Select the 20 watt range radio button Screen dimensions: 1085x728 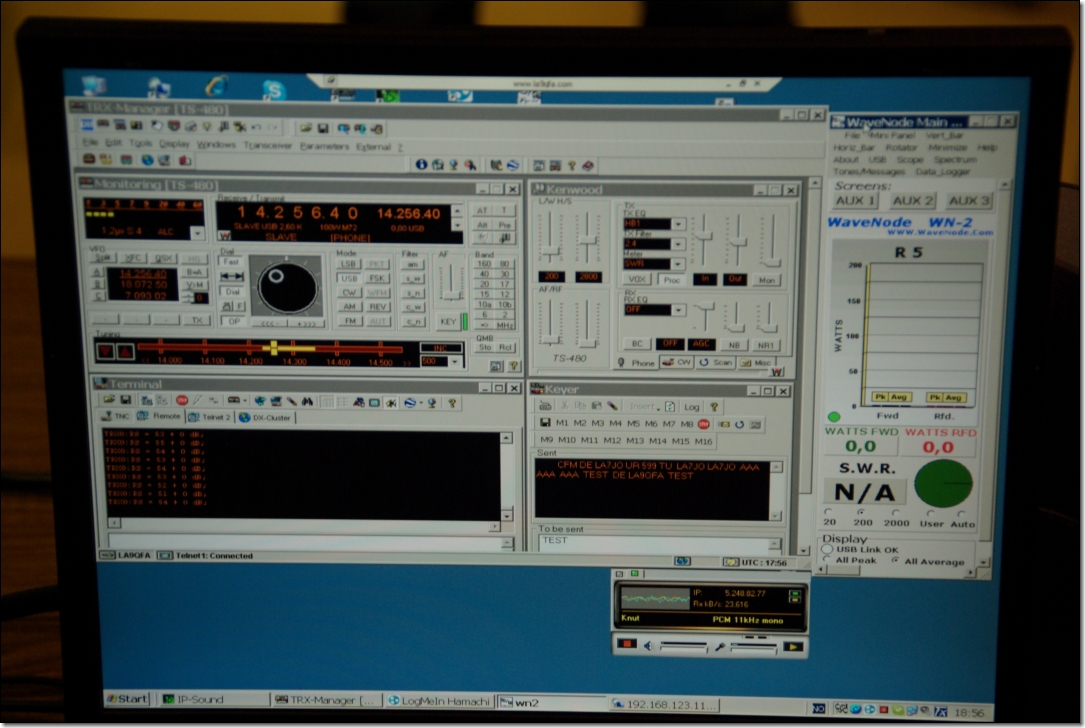point(828,512)
